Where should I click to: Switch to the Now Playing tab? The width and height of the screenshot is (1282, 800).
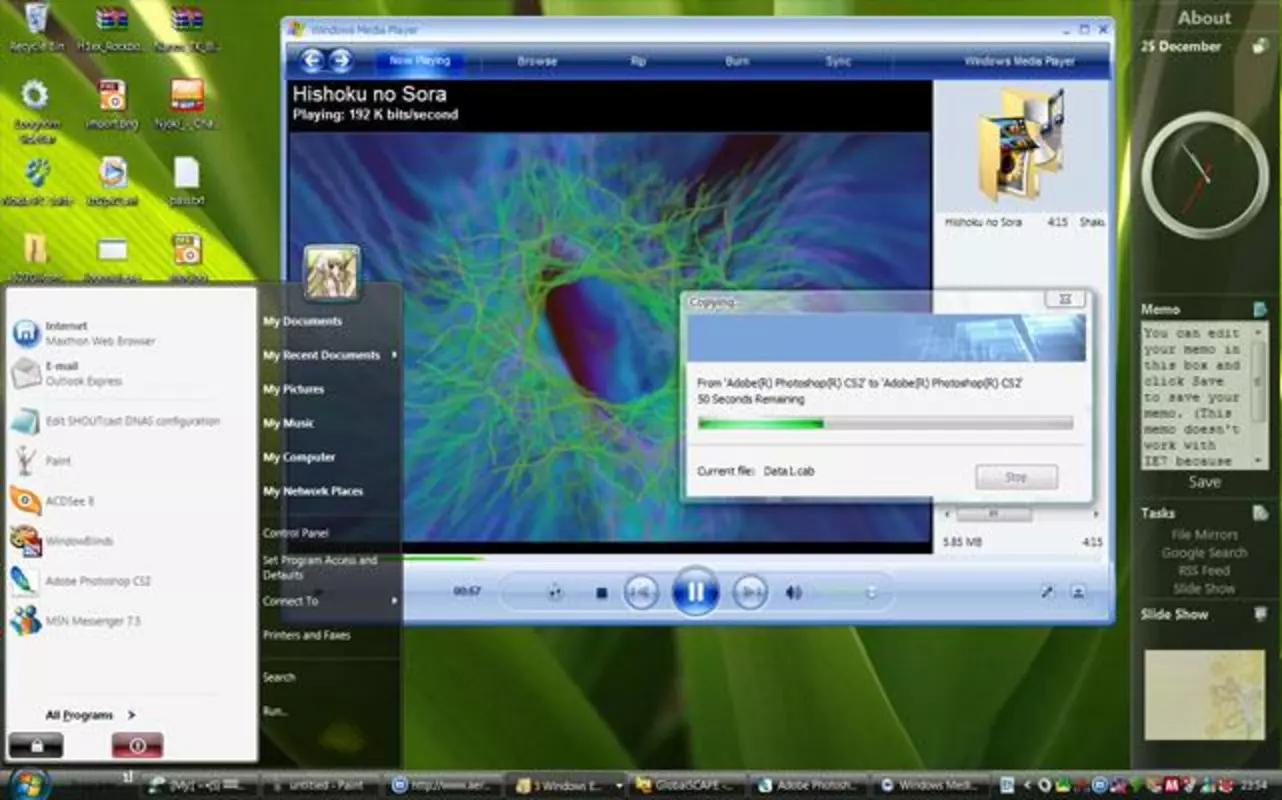[420, 61]
